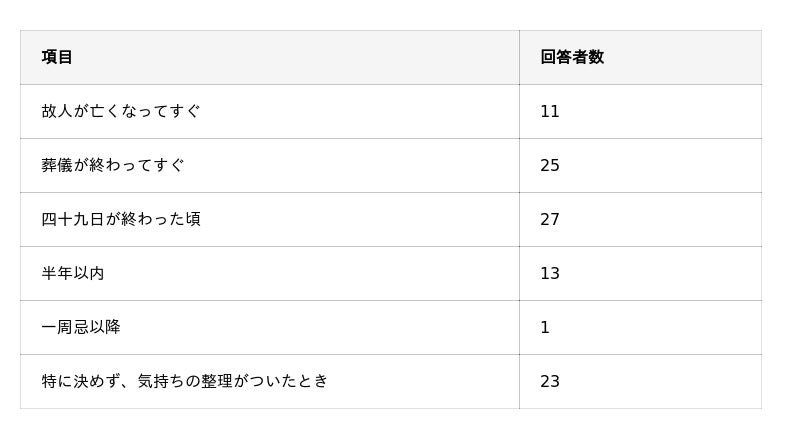
Task: Click the 項目 column header
Action: [57, 57]
